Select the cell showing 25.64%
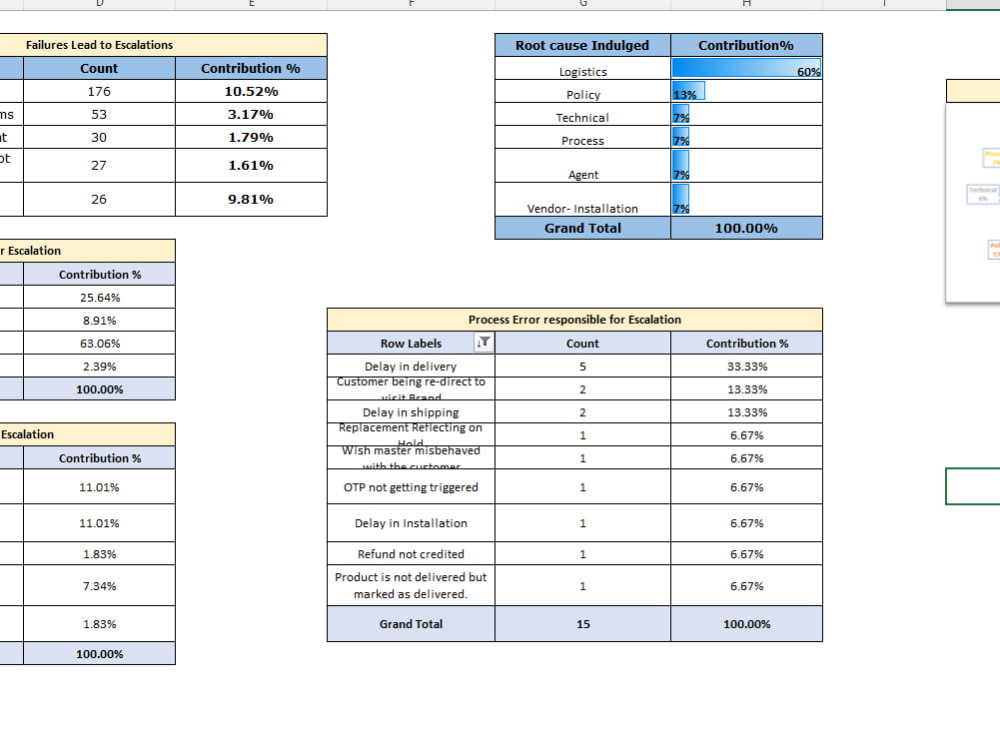1000x750 pixels. coord(99,297)
